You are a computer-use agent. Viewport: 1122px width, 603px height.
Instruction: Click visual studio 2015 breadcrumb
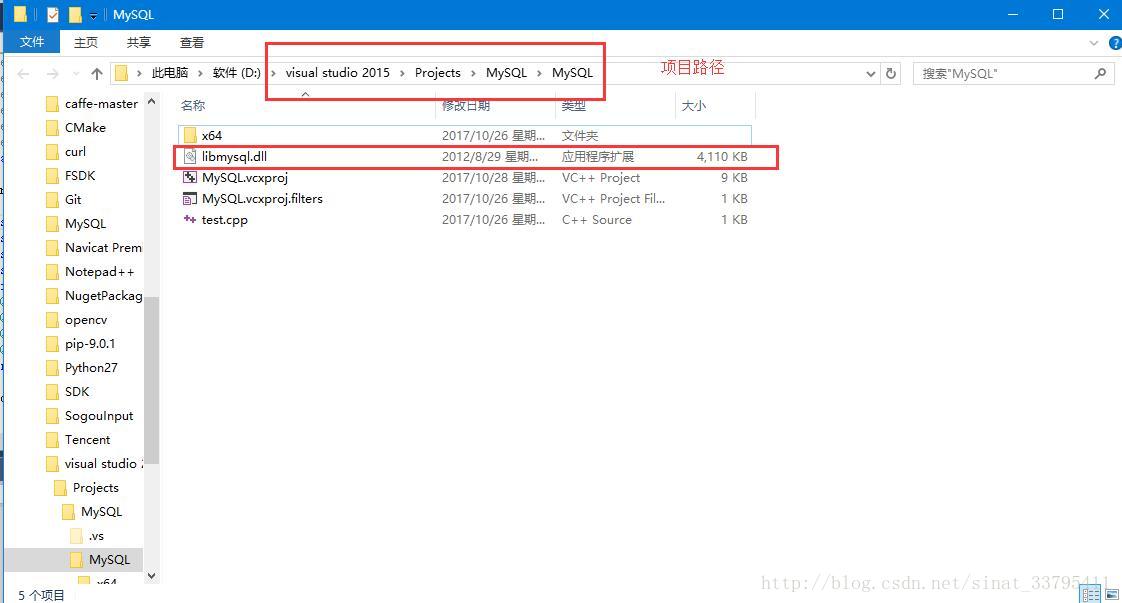(x=338, y=73)
